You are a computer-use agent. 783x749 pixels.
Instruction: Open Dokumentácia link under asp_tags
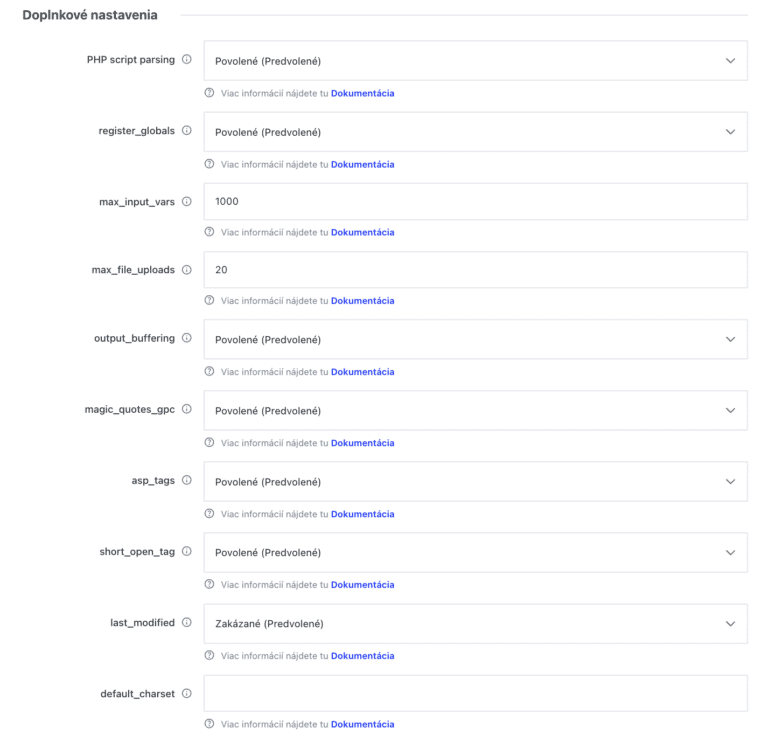pyautogui.click(x=363, y=514)
